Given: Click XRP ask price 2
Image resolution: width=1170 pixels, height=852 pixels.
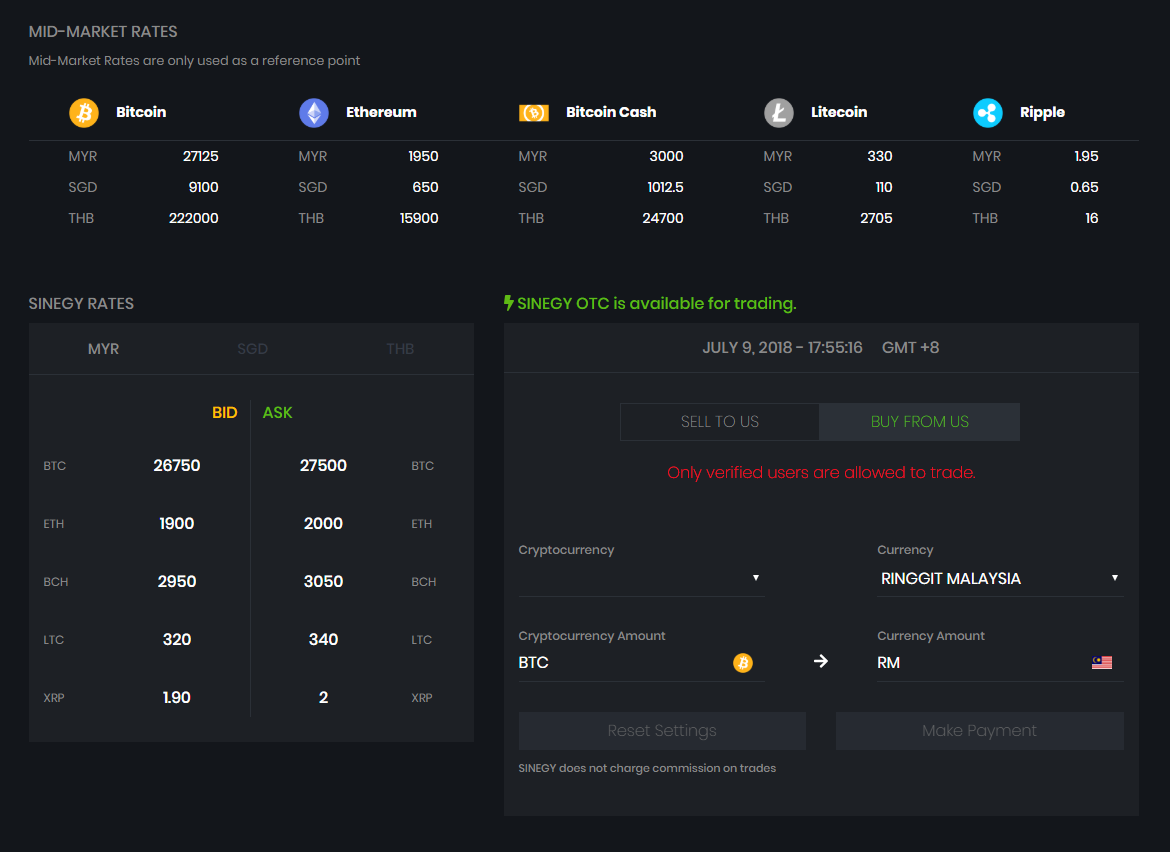Looking at the screenshot, I should (x=323, y=698).
